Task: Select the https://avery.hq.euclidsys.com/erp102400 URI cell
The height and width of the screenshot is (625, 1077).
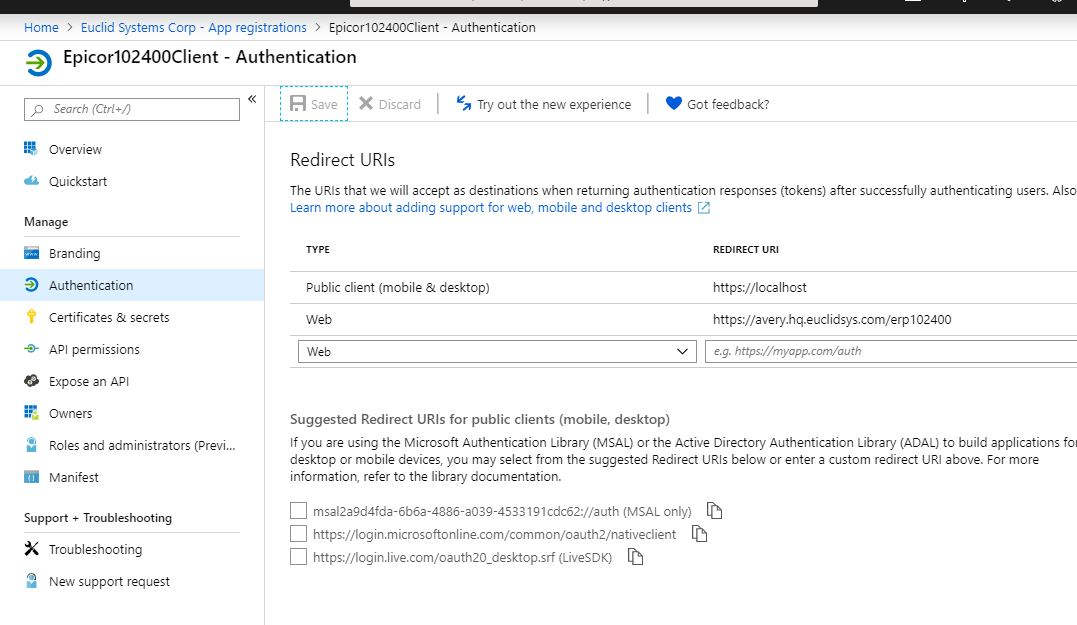Action: (832, 319)
